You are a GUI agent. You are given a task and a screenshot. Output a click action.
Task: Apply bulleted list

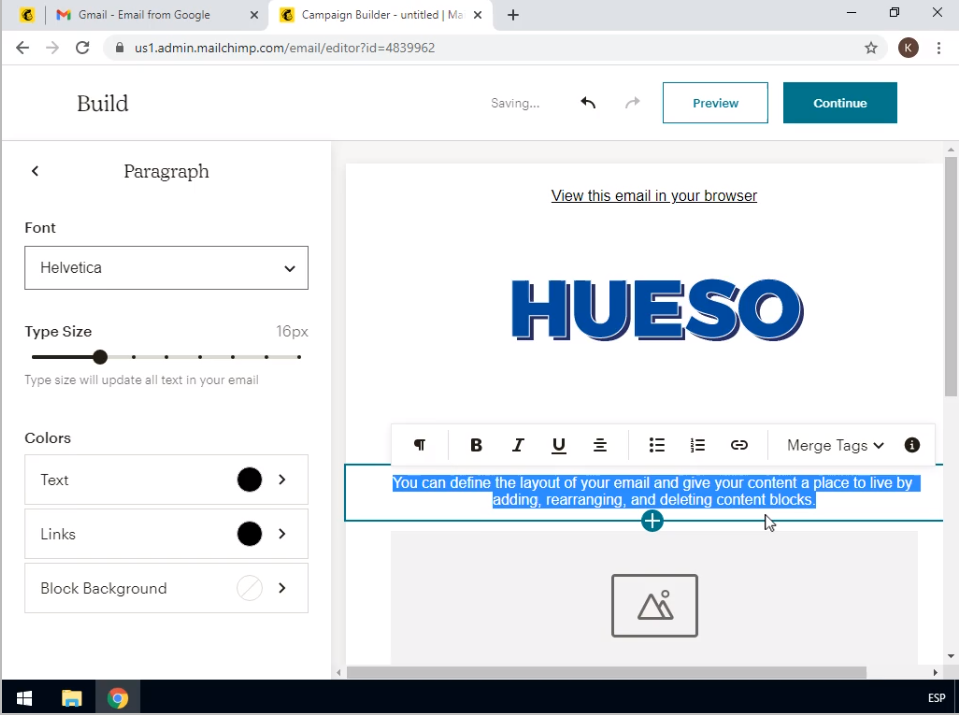point(657,445)
